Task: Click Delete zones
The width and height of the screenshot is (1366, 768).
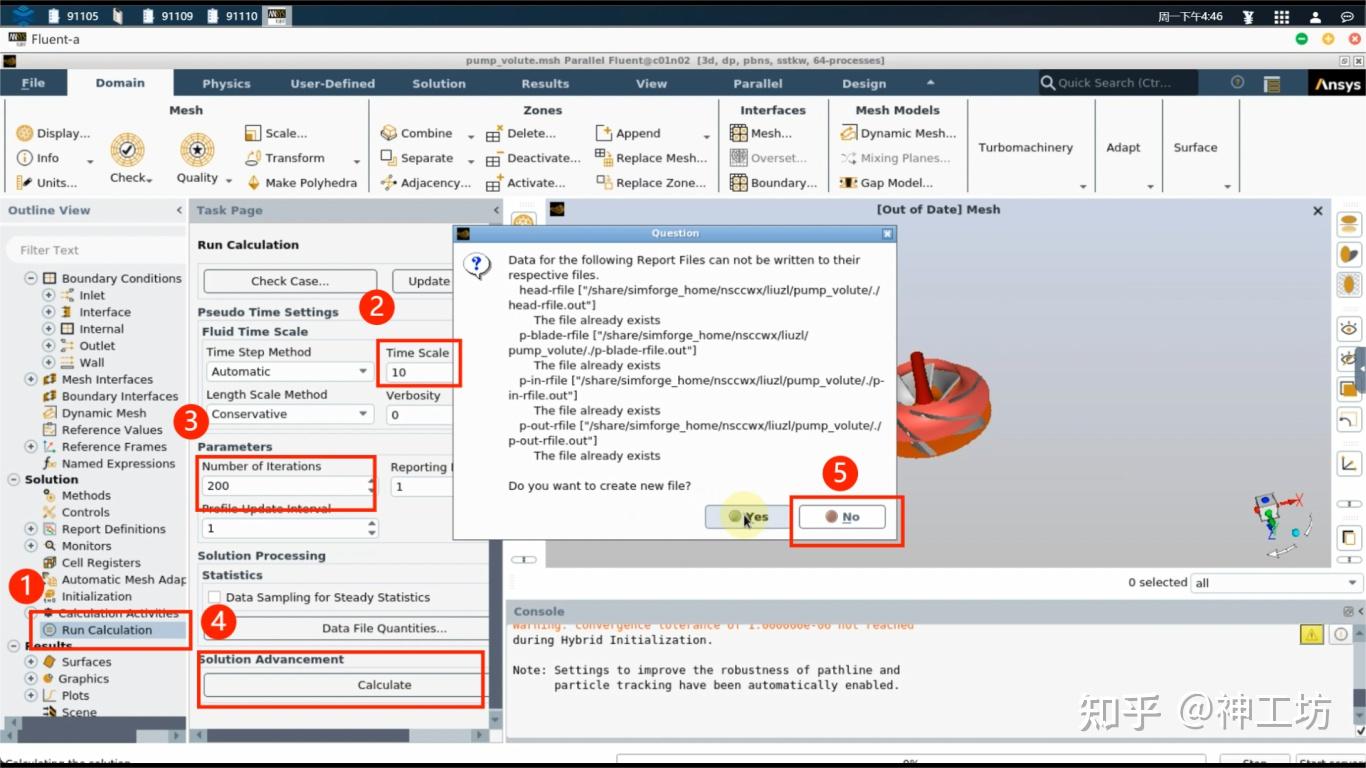Action: pyautogui.click(x=521, y=133)
